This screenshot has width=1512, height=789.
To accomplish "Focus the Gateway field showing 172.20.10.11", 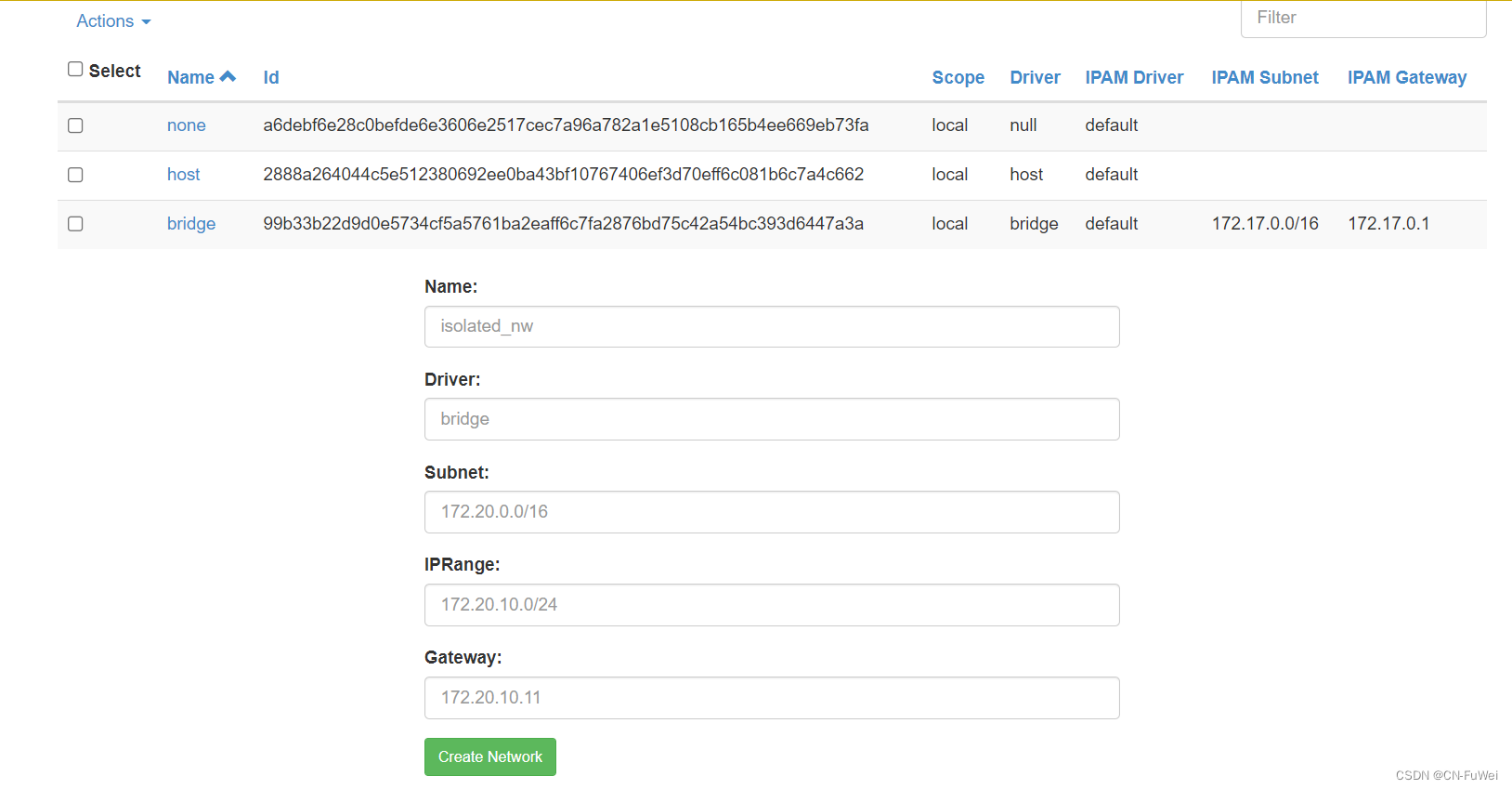I will (772, 698).
